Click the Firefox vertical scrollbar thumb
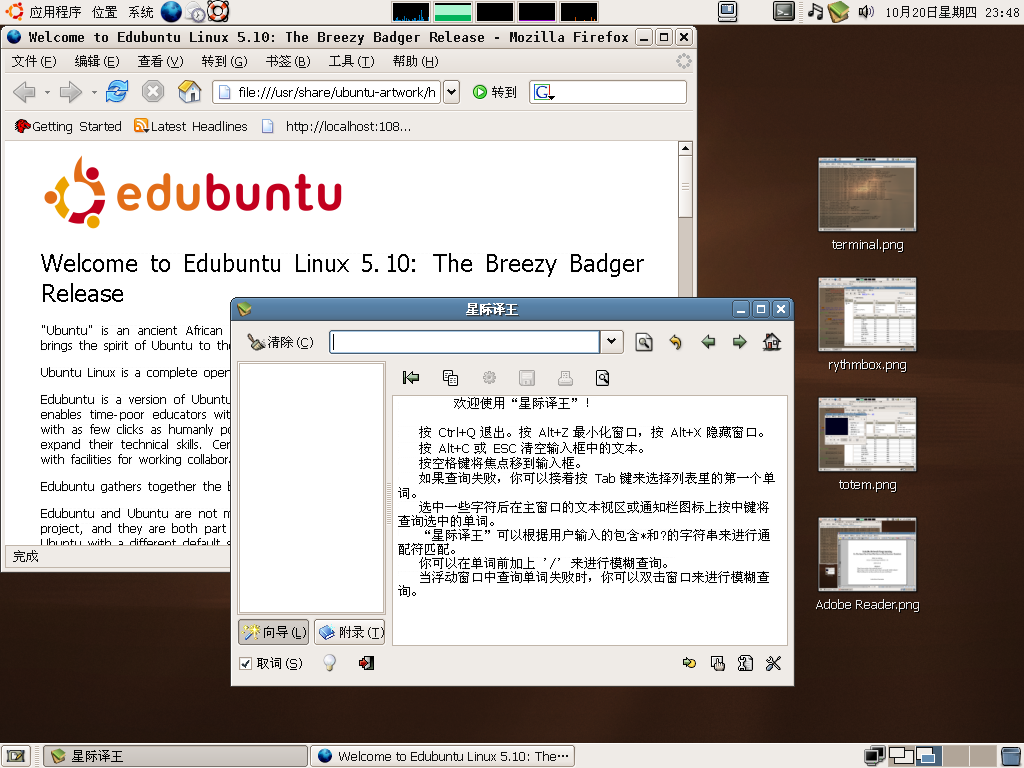The image size is (1024, 768). coord(685,186)
